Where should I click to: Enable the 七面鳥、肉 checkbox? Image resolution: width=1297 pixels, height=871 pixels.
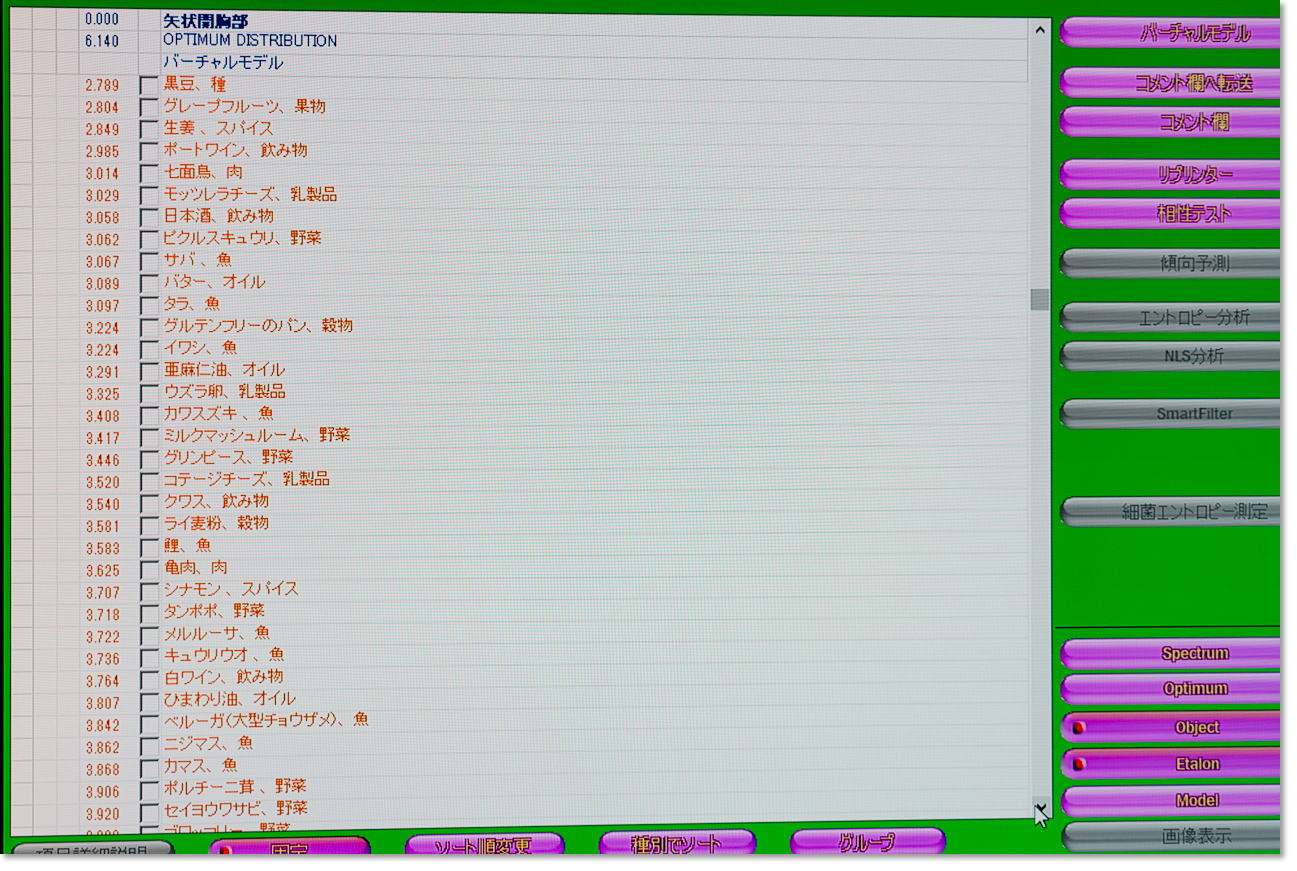pyautogui.click(x=149, y=174)
